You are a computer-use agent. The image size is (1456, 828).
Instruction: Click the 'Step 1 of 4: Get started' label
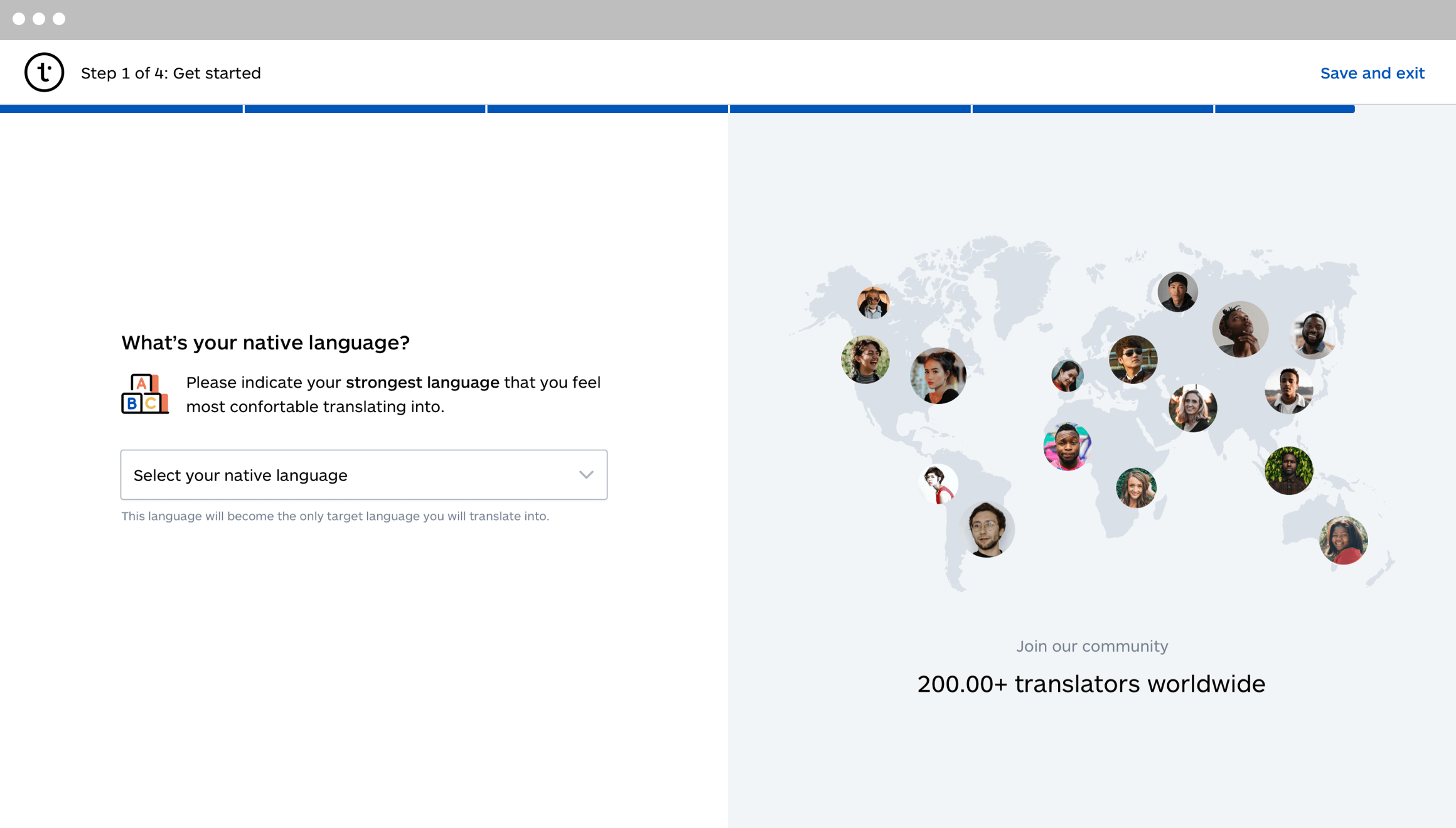tap(171, 73)
